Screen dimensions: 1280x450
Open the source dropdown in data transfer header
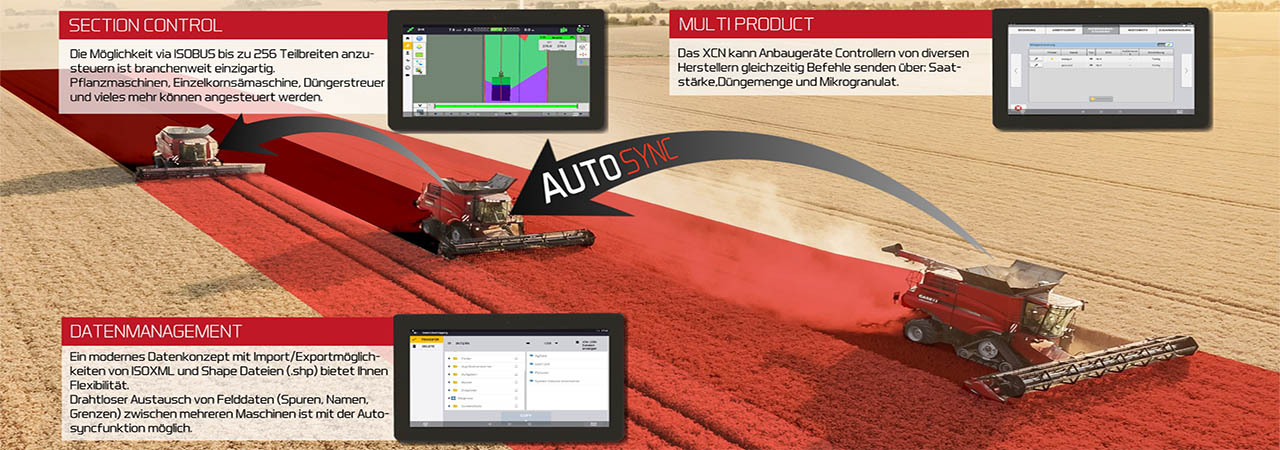click(487, 343)
